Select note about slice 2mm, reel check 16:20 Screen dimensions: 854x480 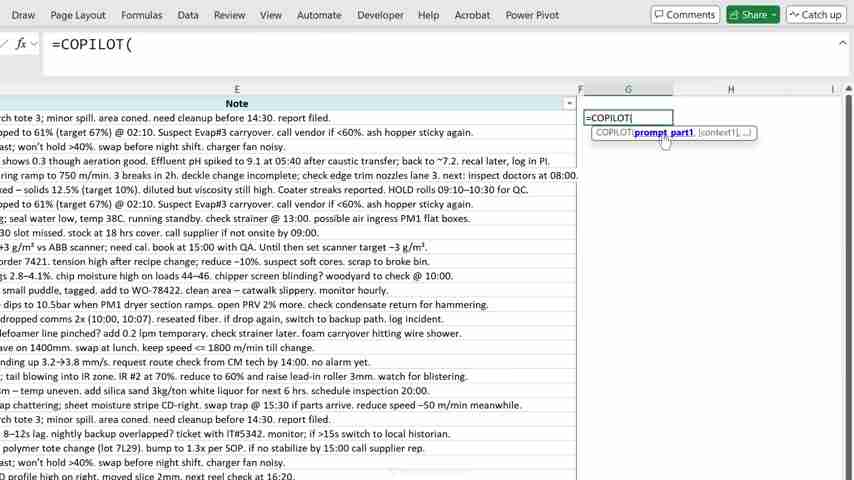(x=288, y=476)
